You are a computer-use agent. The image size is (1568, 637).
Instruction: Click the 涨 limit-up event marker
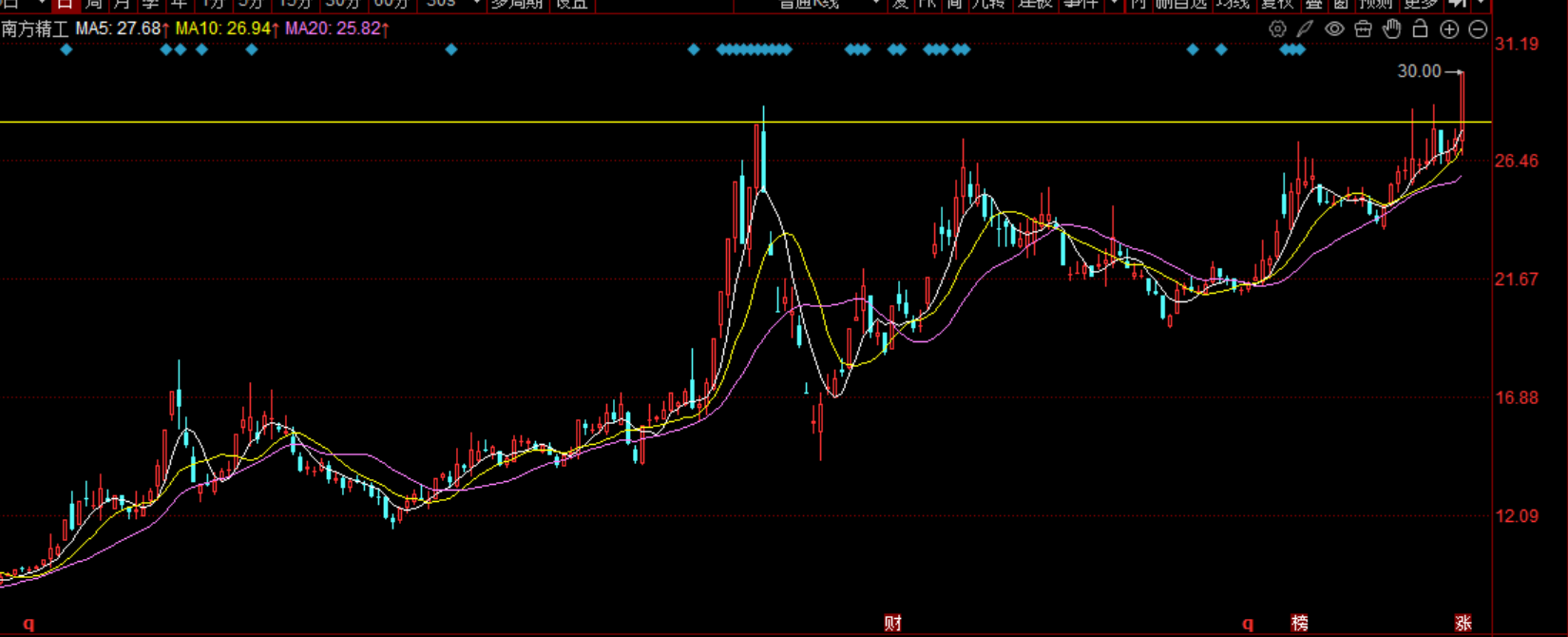click(x=1463, y=624)
